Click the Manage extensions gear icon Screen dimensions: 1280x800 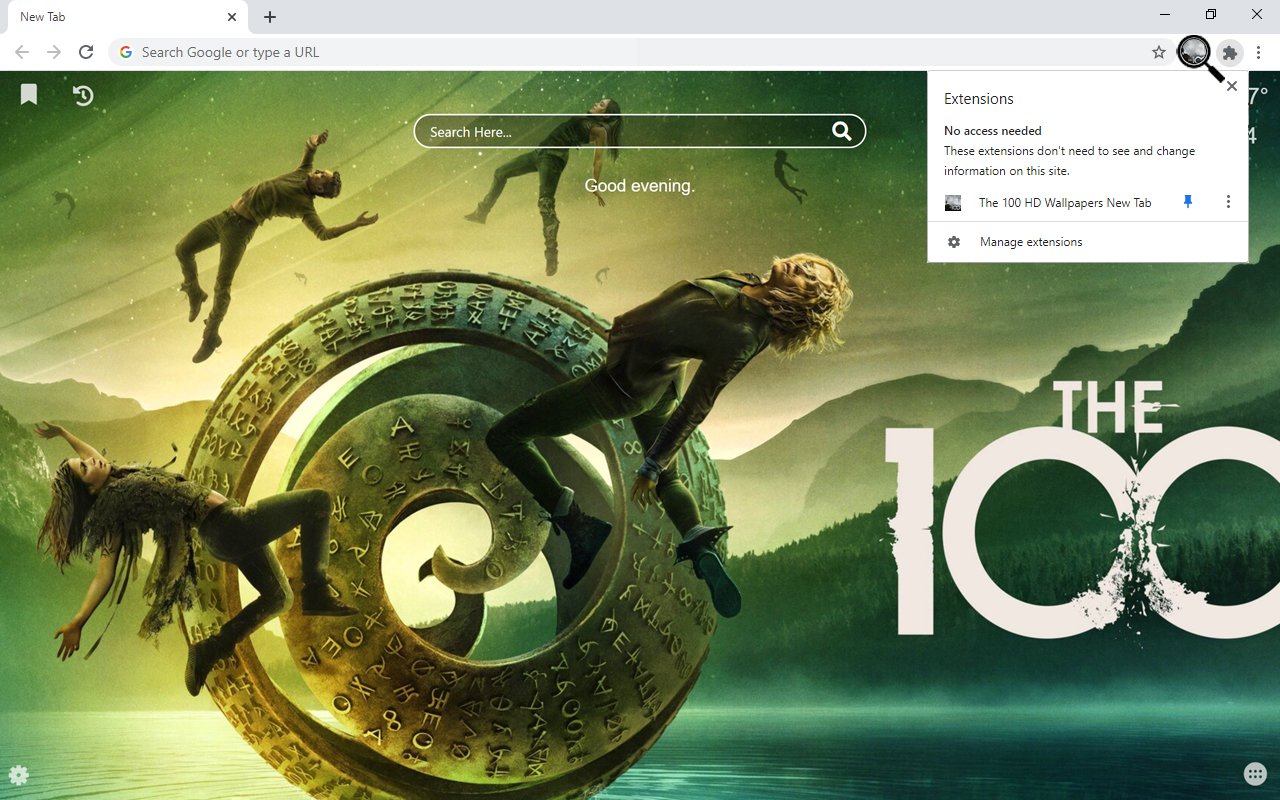(x=954, y=242)
